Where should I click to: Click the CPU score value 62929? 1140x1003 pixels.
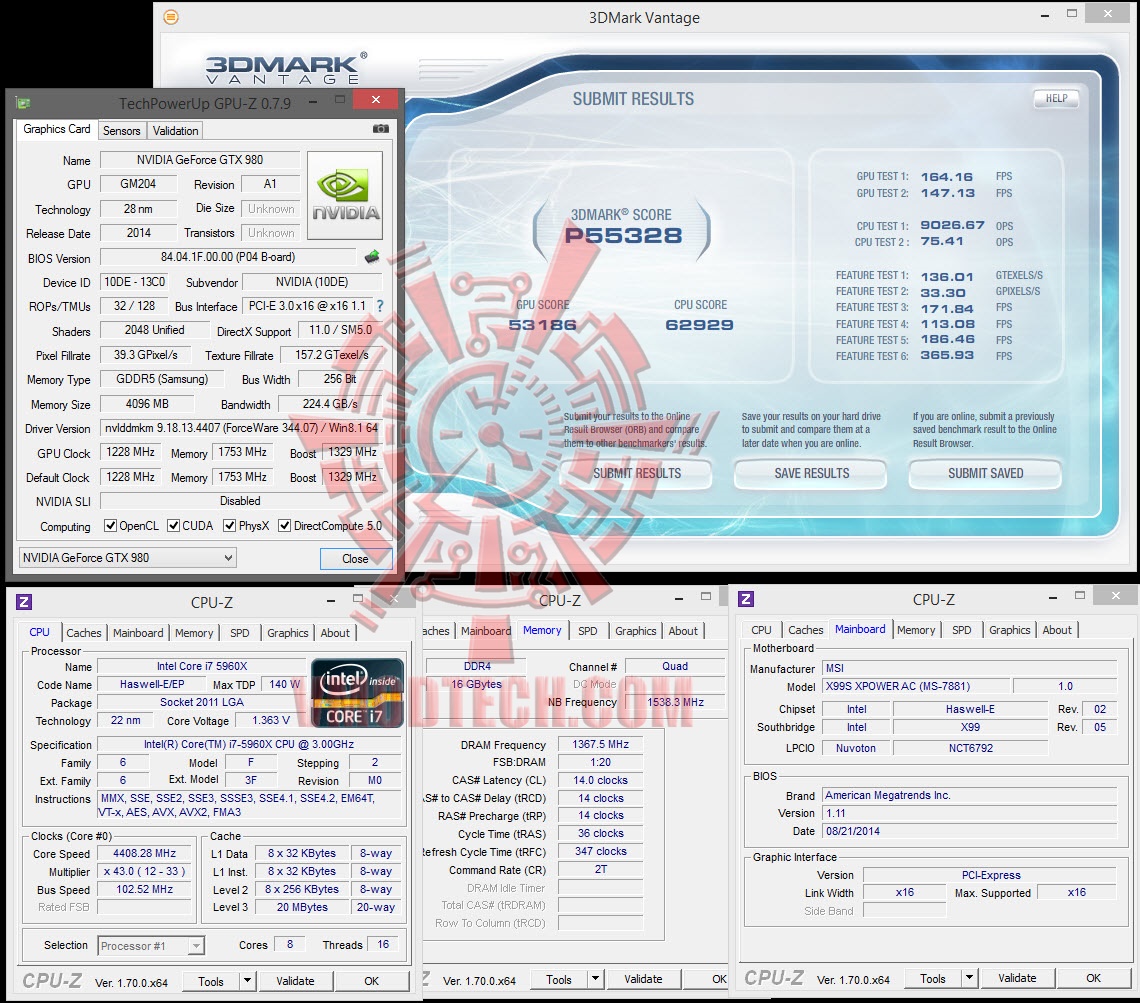point(699,325)
